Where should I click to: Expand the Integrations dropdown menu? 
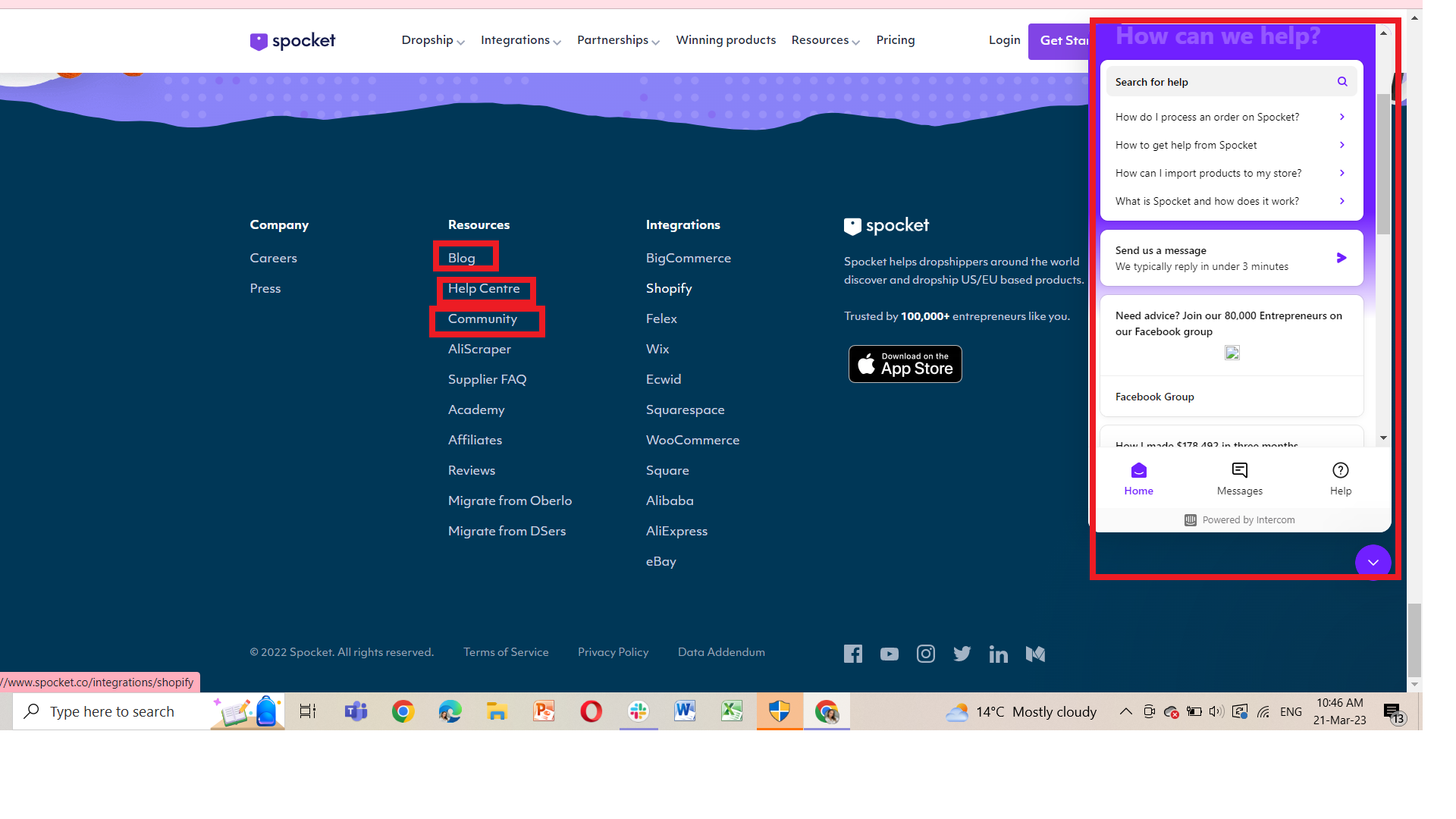[521, 40]
